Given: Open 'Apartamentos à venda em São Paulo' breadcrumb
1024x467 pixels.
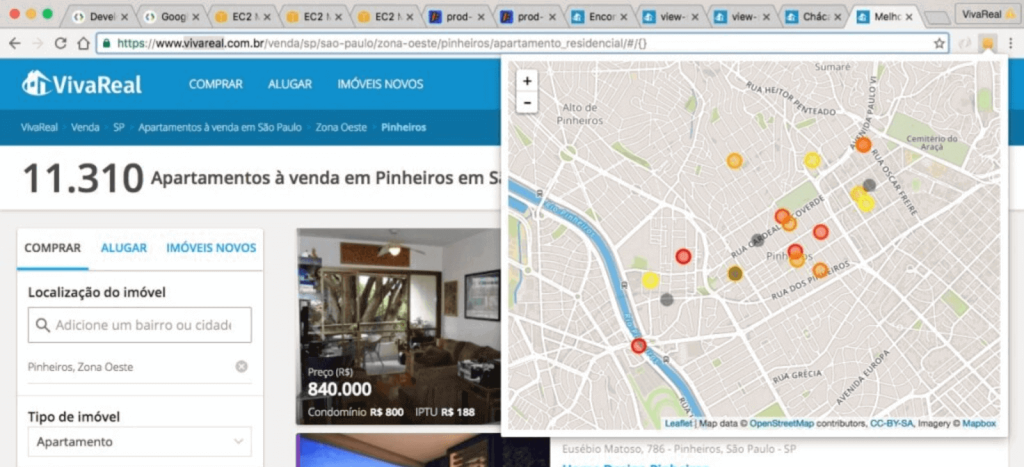Looking at the screenshot, I should 219,127.
